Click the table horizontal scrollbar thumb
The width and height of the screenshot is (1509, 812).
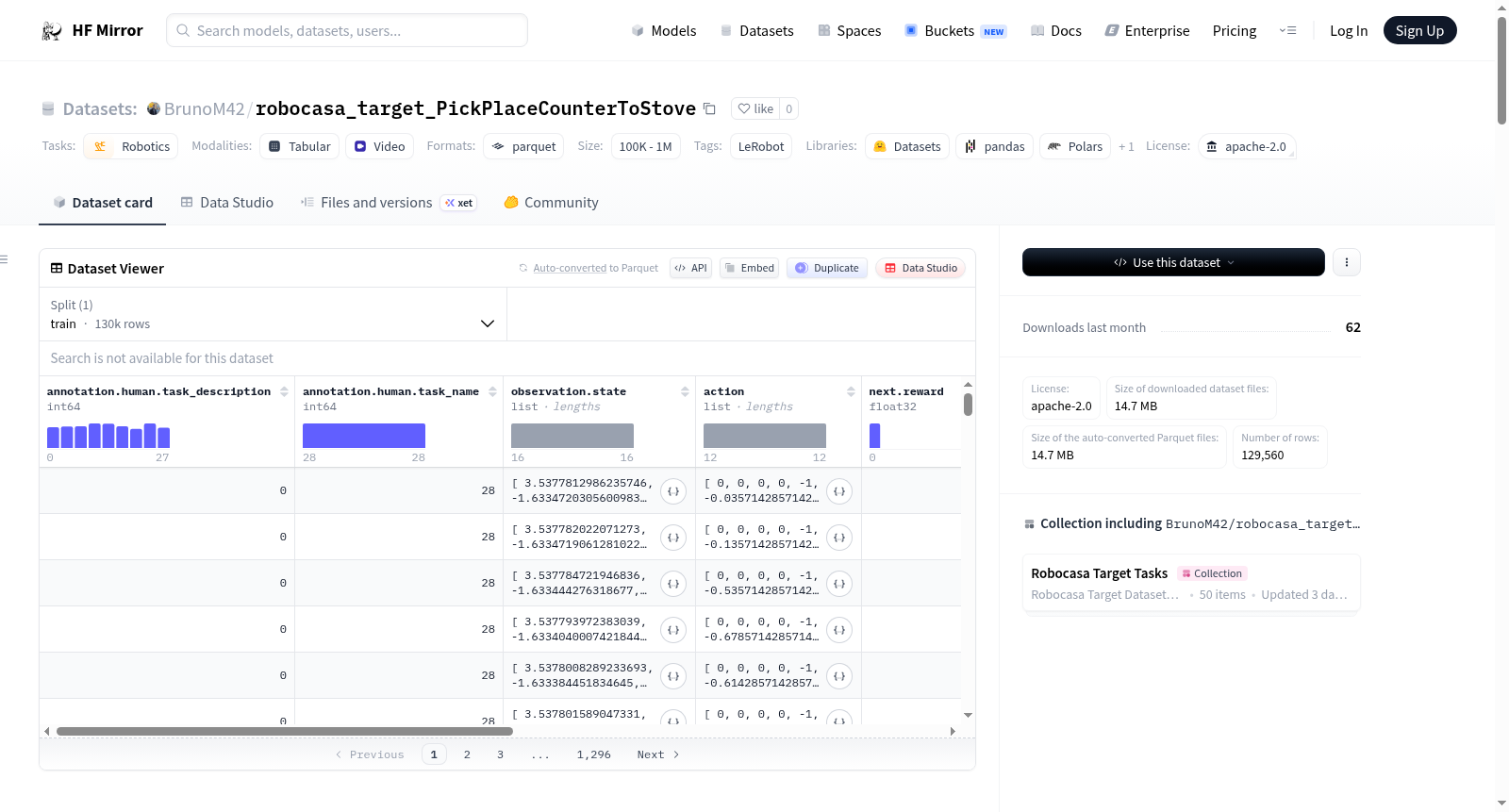pyautogui.click(x=284, y=731)
